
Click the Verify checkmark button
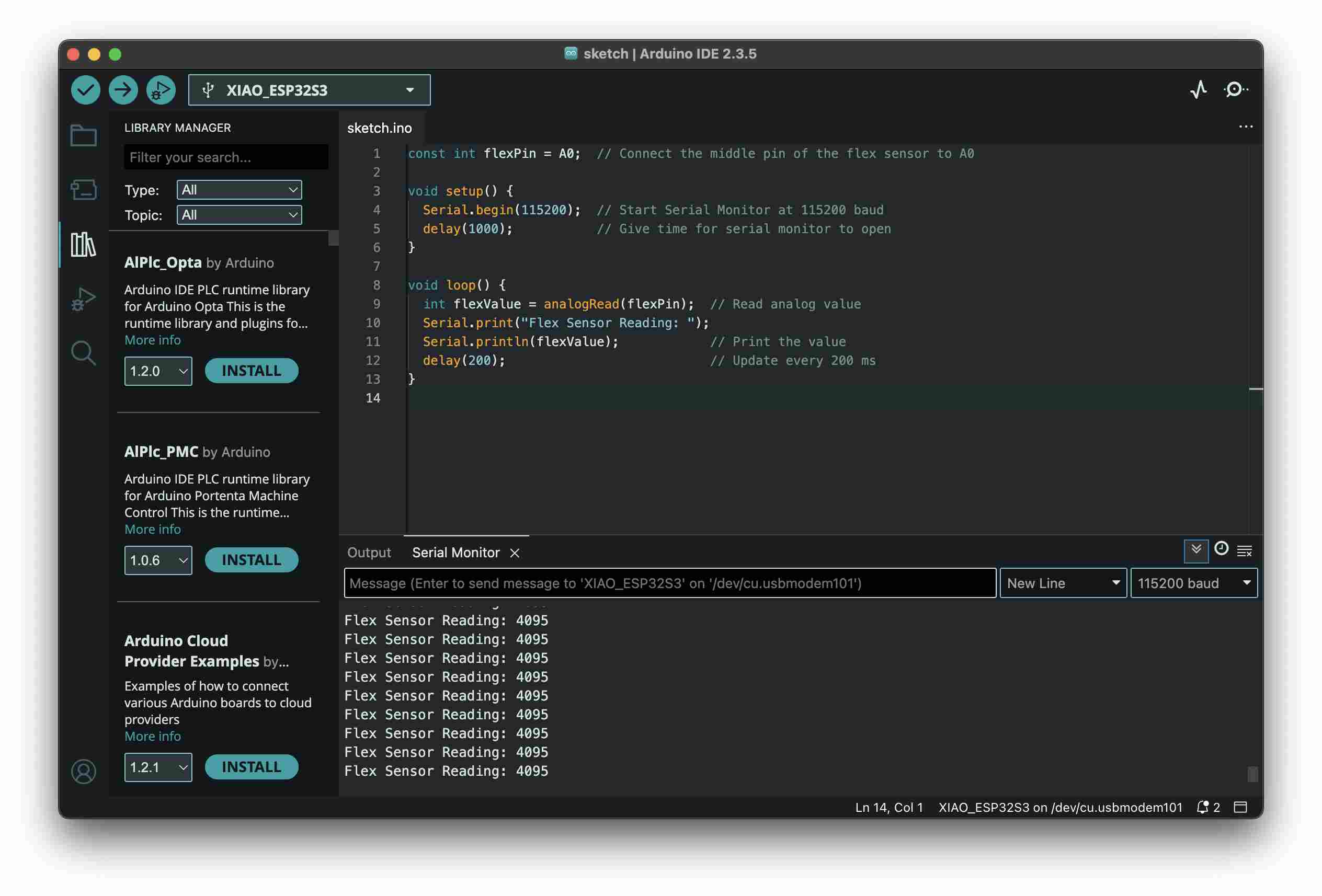click(x=85, y=90)
